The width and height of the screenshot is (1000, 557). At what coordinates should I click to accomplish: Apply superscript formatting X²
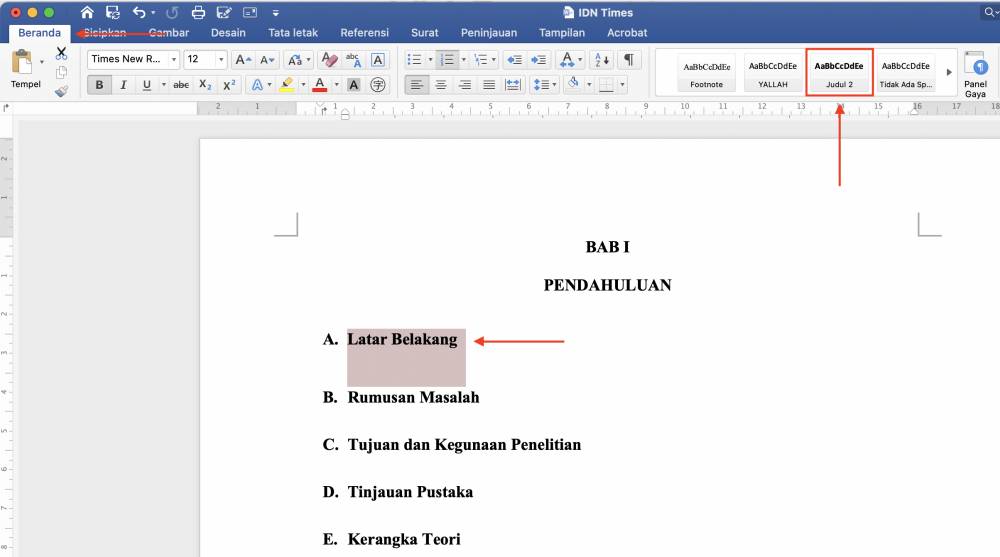click(x=229, y=84)
